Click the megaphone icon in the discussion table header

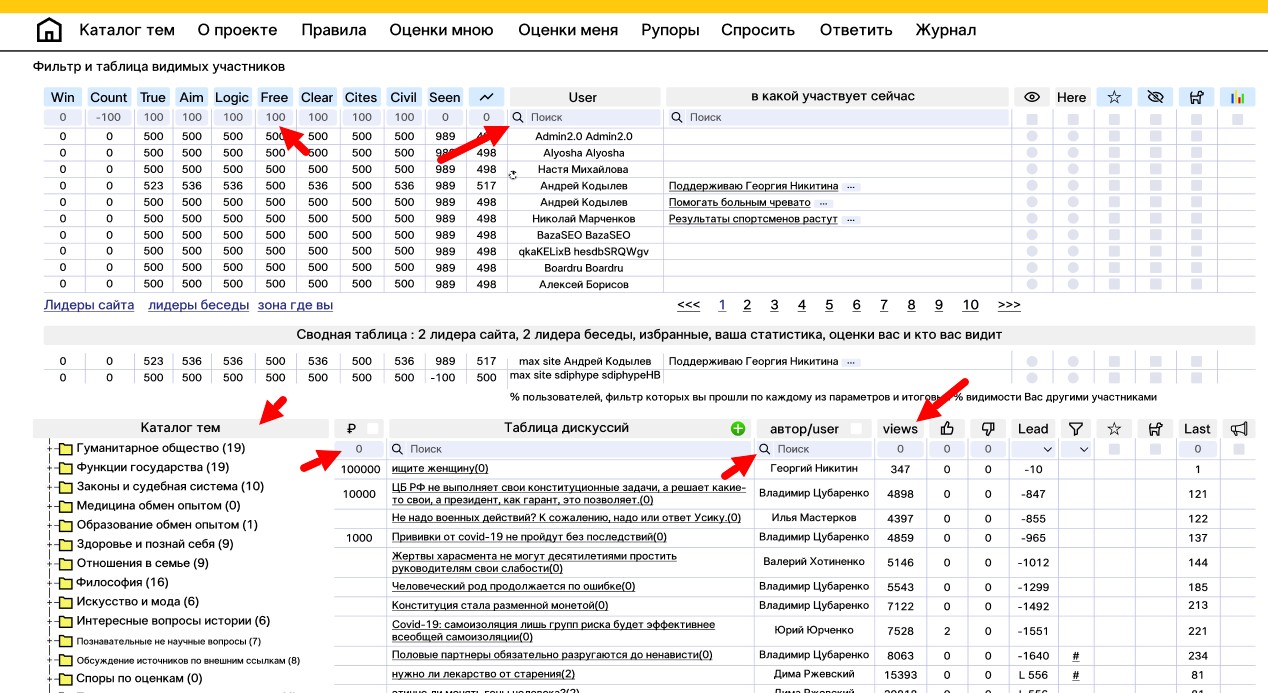point(1239,429)
